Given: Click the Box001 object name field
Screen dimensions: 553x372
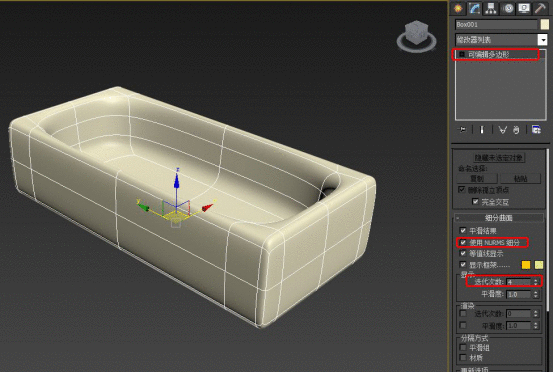Looking at the screenshot, I should click(x=496, y=24).
